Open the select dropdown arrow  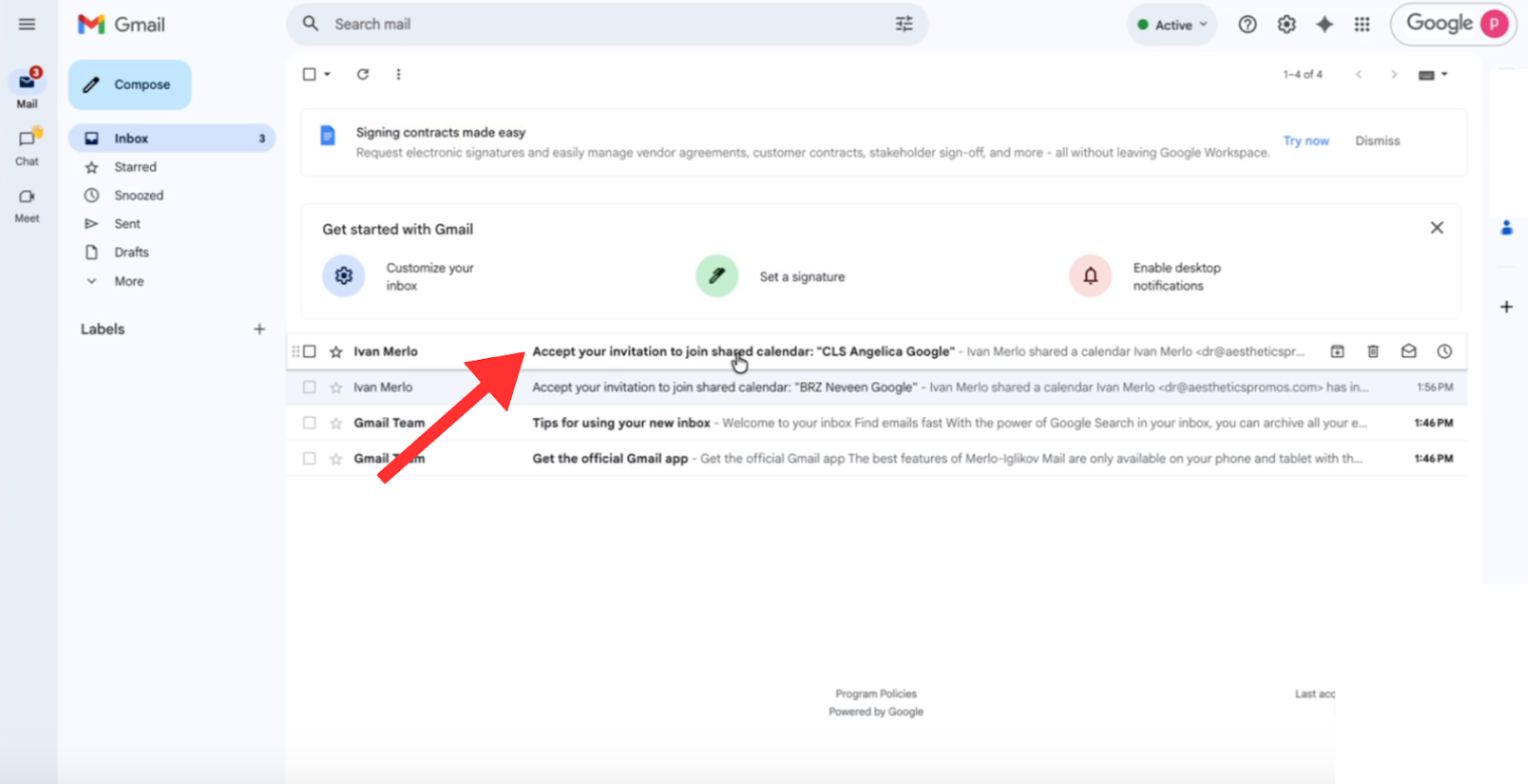(x=328, y=74)
